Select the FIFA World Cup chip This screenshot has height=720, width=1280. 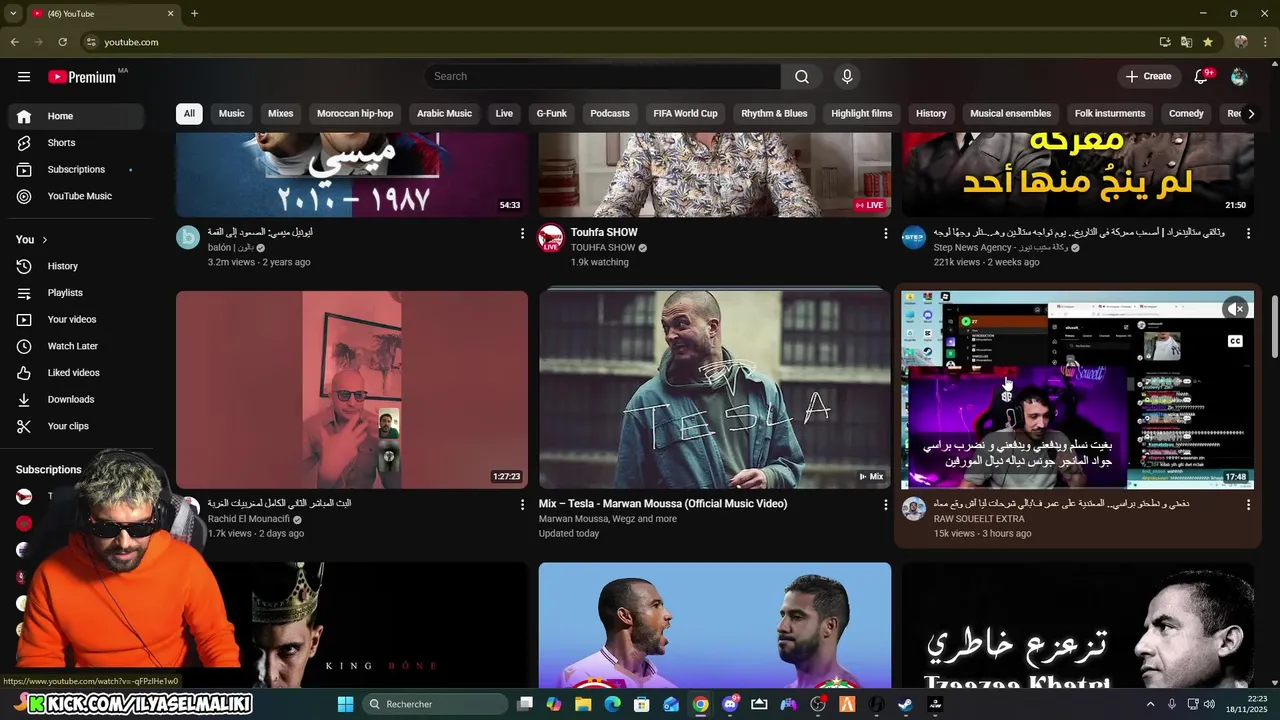click(x=685, y=114)
